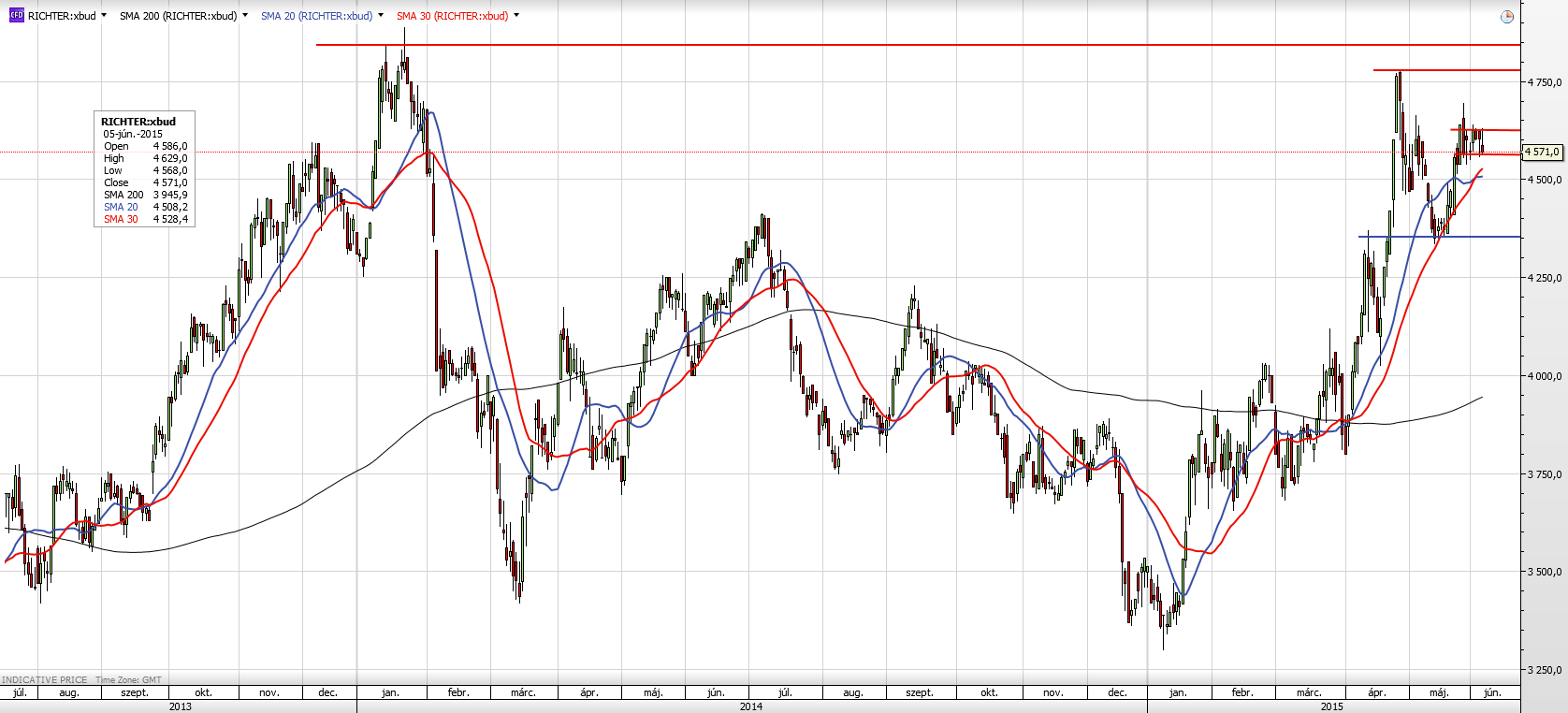Viewport: 1568px width, 713px height.
Task: Open the SMA 200 indicator dropdown arrow
Action: click(x=245, y=15)
